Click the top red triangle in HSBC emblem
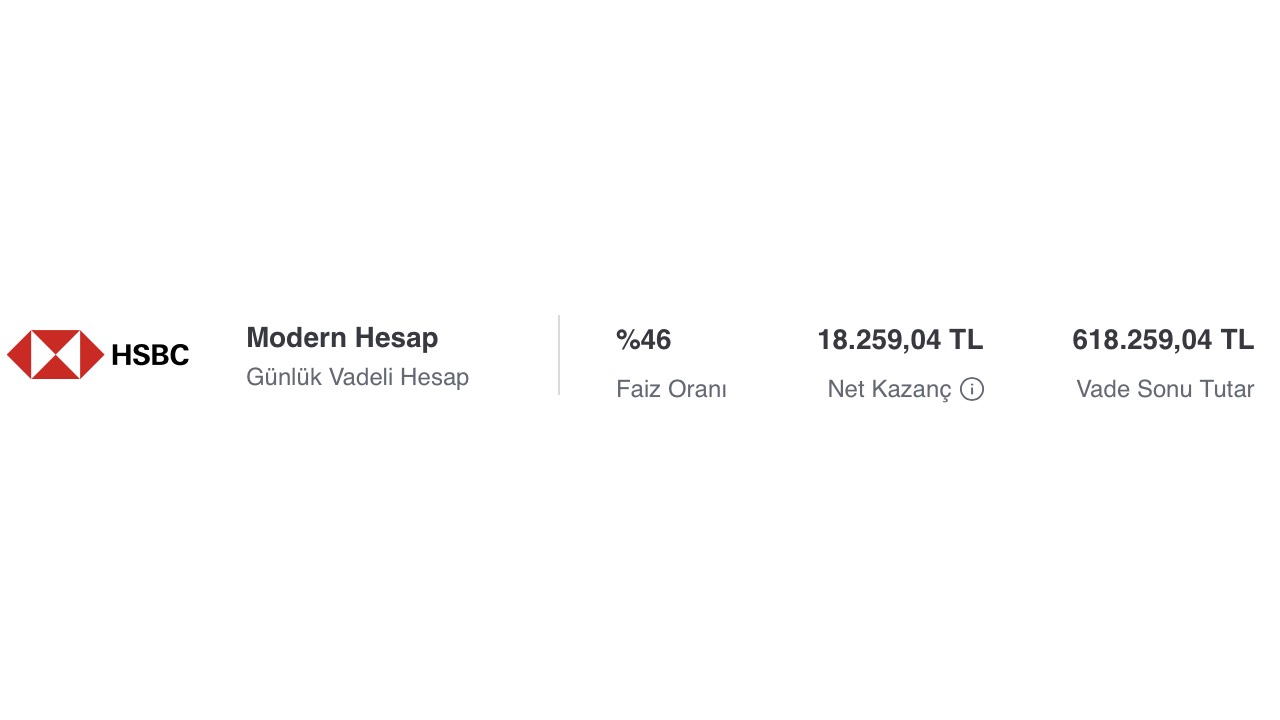1280x720 pixels. (x=56, y=338)
